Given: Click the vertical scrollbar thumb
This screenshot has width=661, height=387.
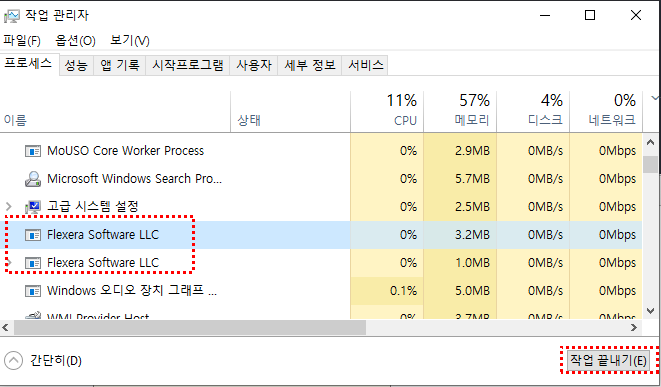Looking at the screenshot, I should (650, 165).
